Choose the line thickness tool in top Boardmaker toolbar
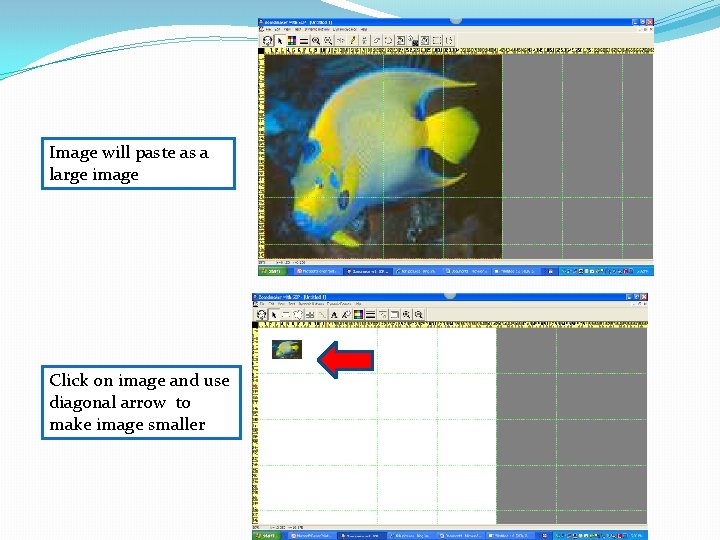This screenshot has width=720, height=540. click(304, 41)
